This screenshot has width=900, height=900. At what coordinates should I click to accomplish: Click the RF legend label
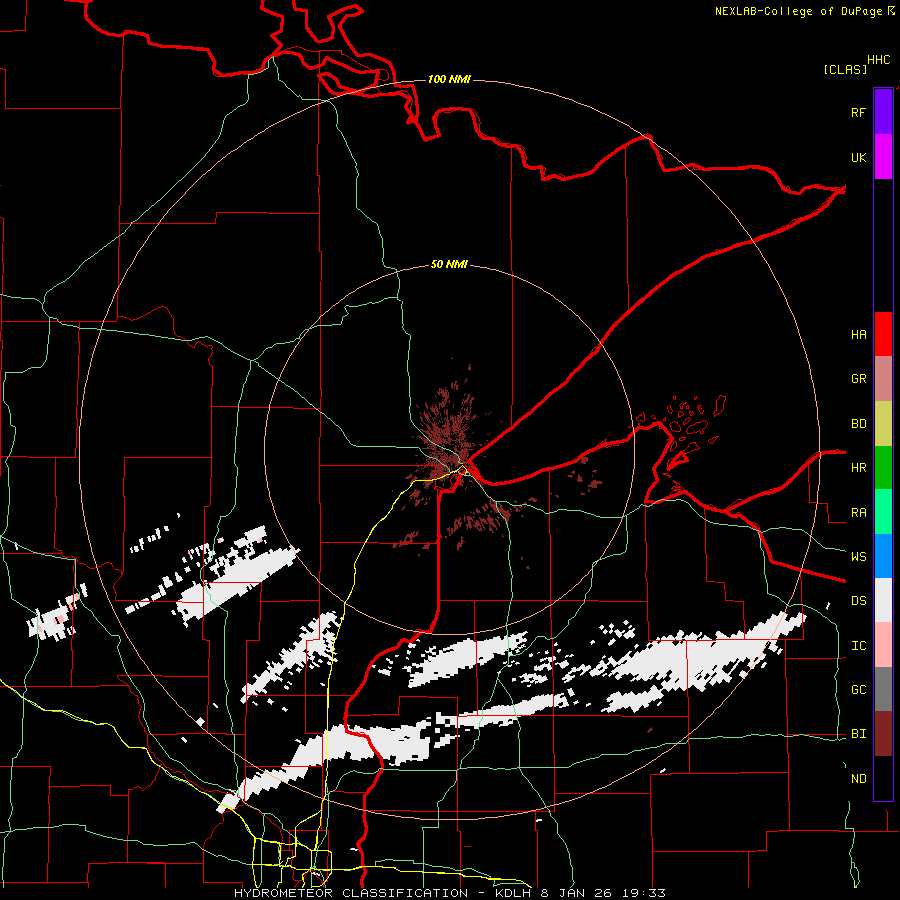[x=858, y=112]
